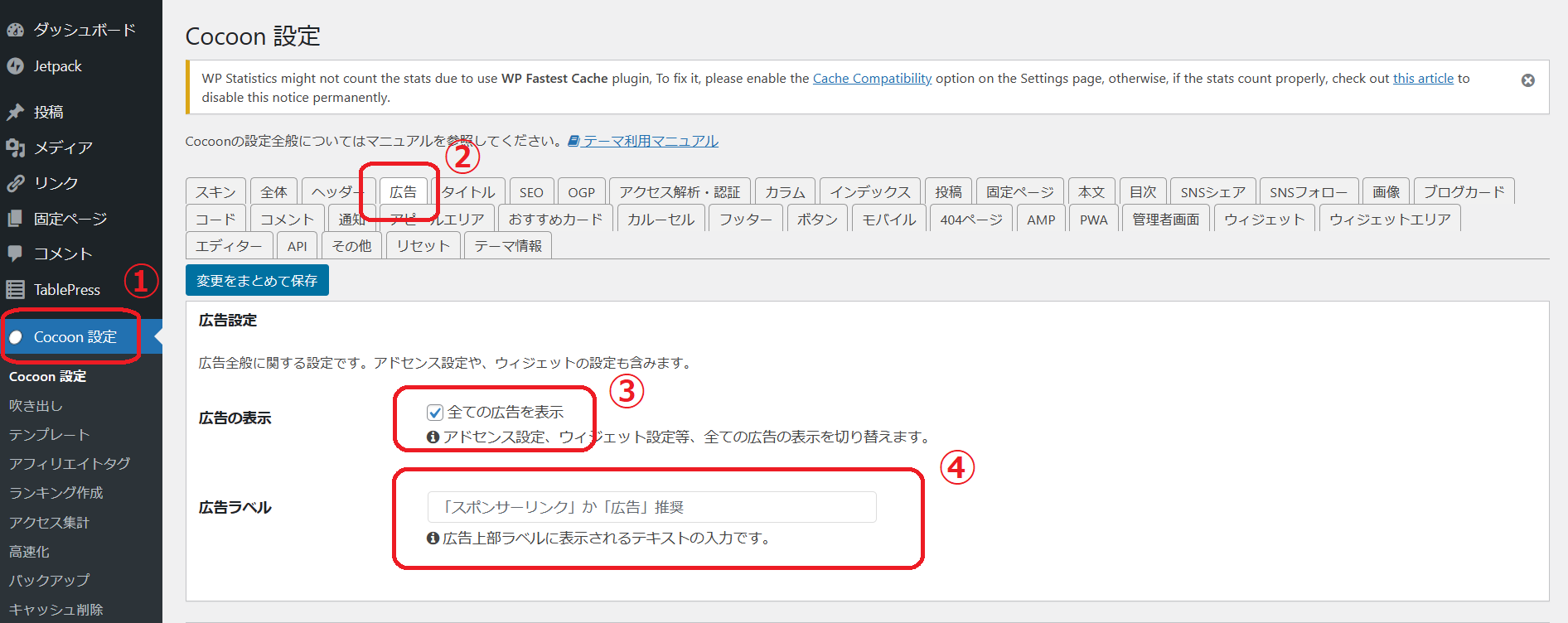Viewport: 1568px width, 623px height.
Task: Open the 目次 tab
Action: coord(1143,191)
